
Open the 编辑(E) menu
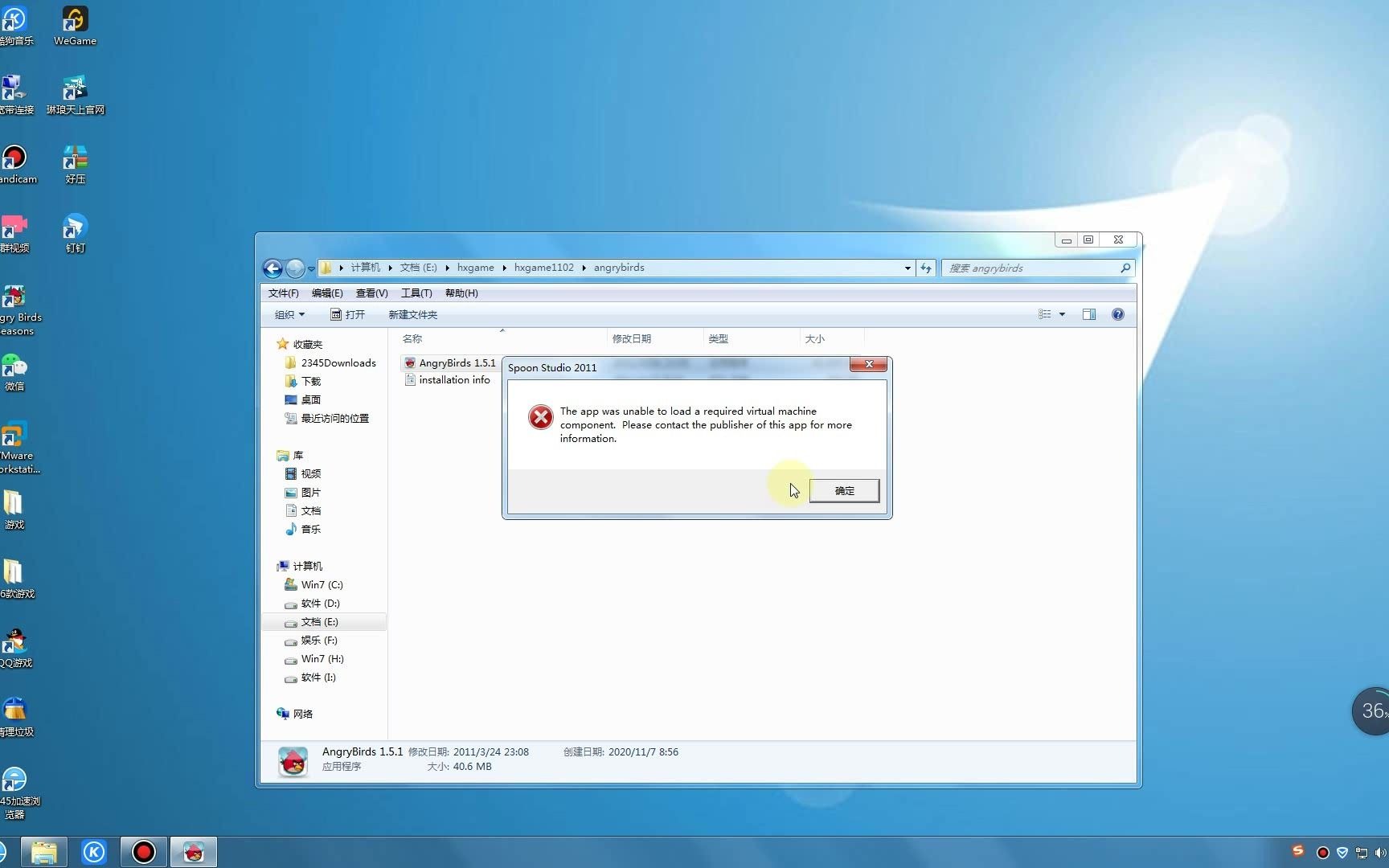[327, 293]
